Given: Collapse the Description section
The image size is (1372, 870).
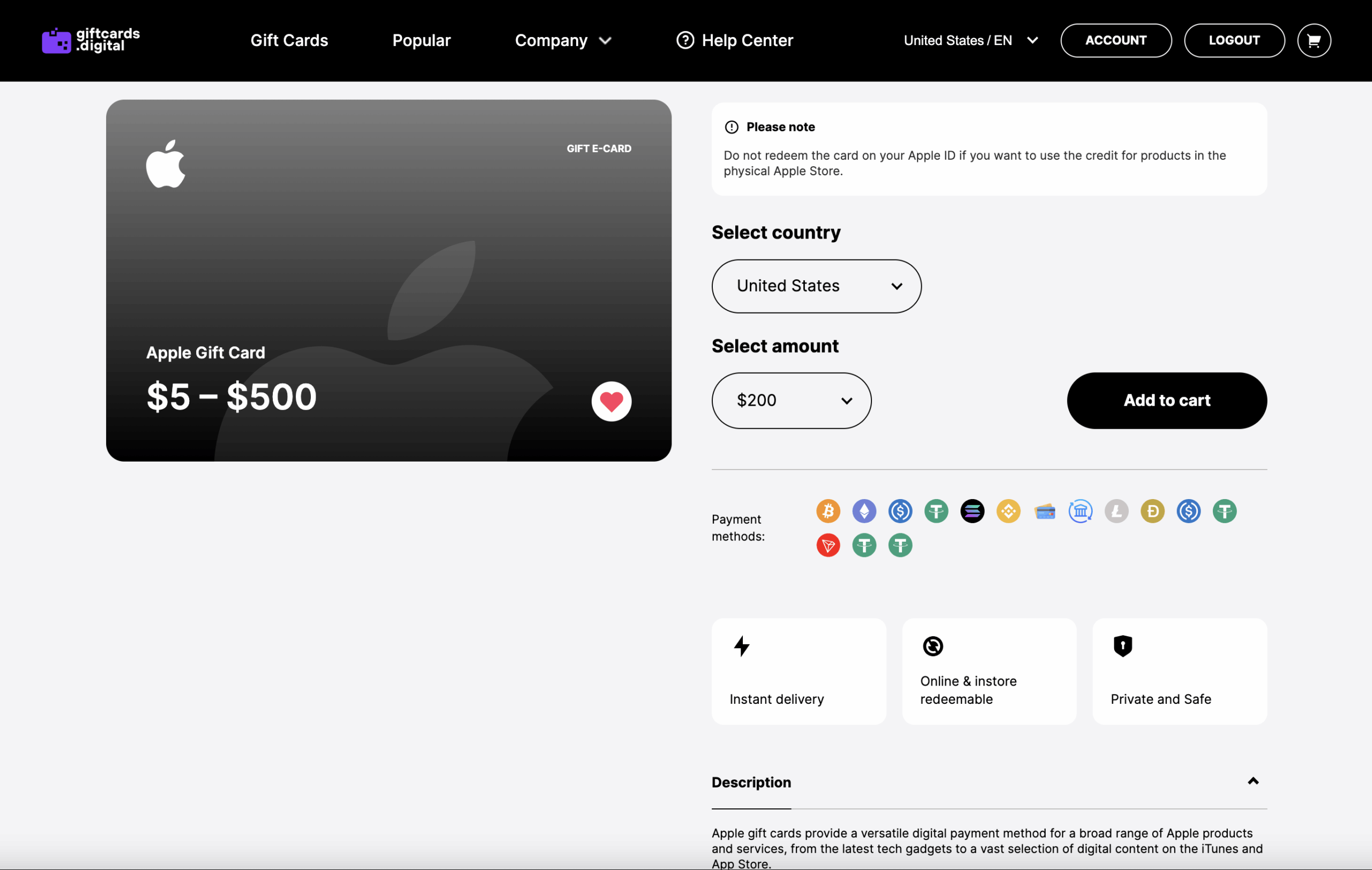Looking at the screenshot, I should pos(1252,781).
